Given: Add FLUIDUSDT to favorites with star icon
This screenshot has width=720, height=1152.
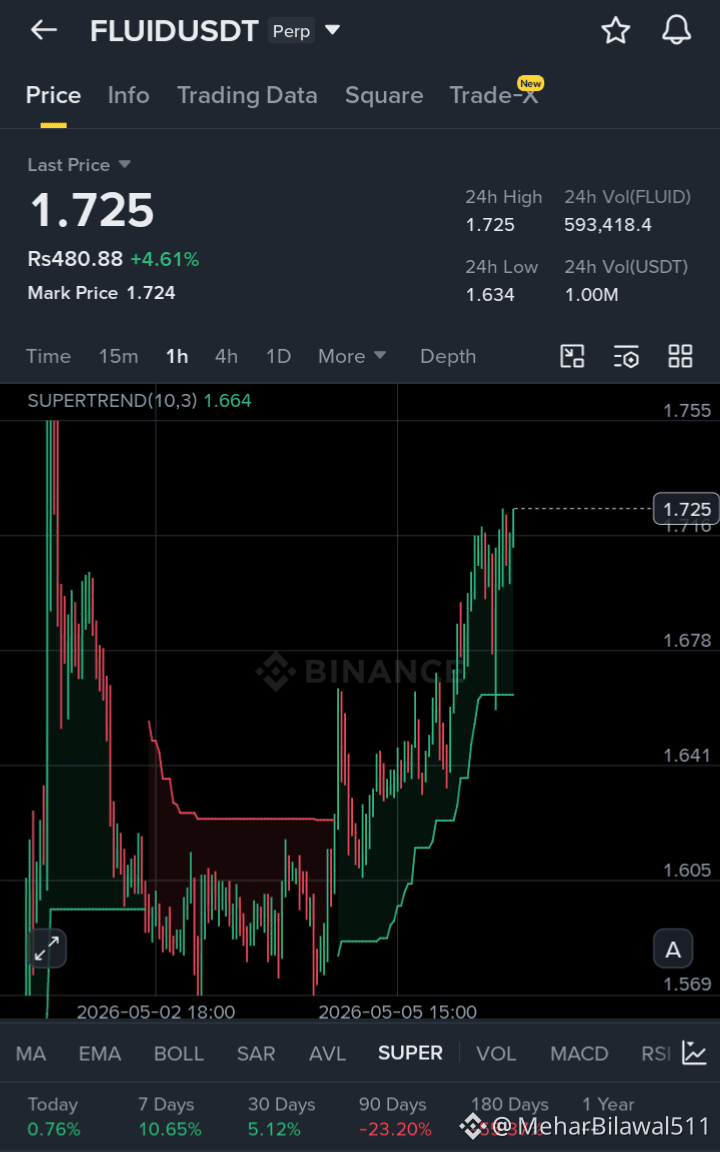Looking at the screenshot, I should [x=616, y=30].
